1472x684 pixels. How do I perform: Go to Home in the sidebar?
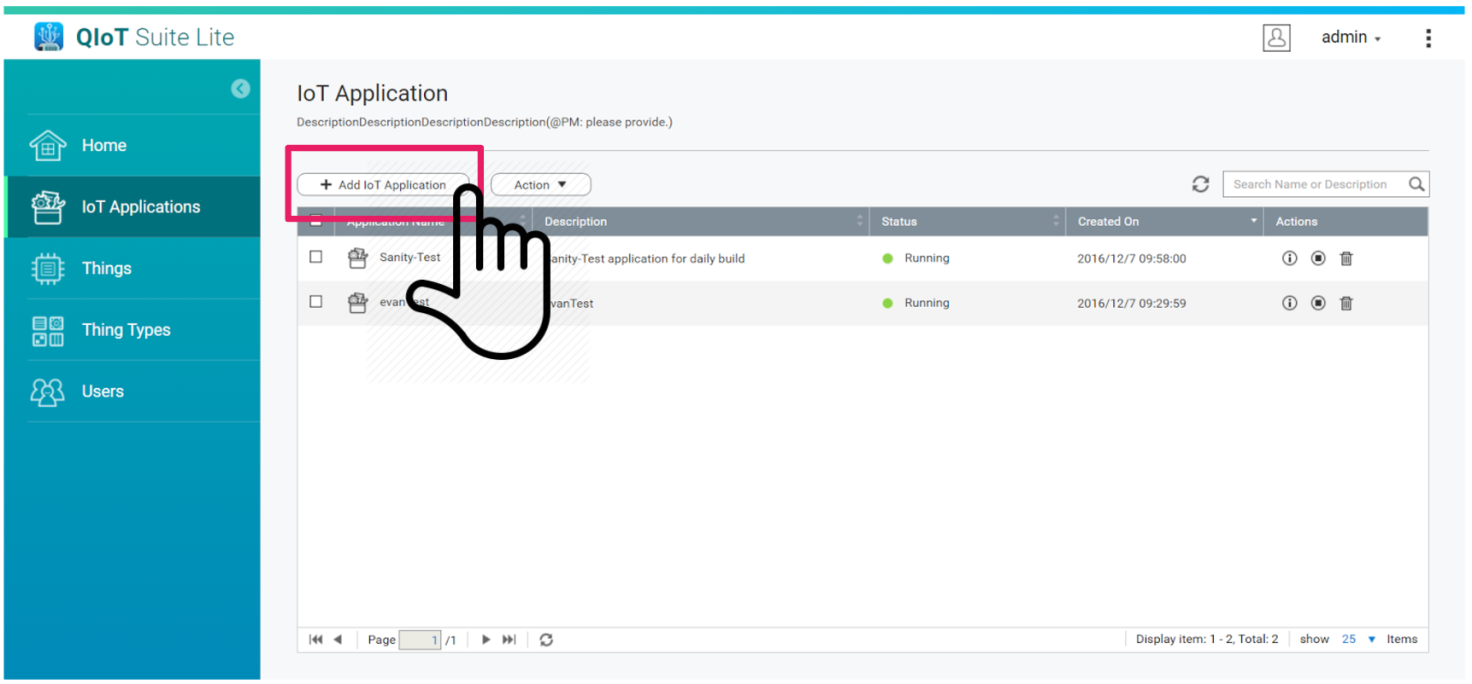pyautogui.click(x=103, y=145)
